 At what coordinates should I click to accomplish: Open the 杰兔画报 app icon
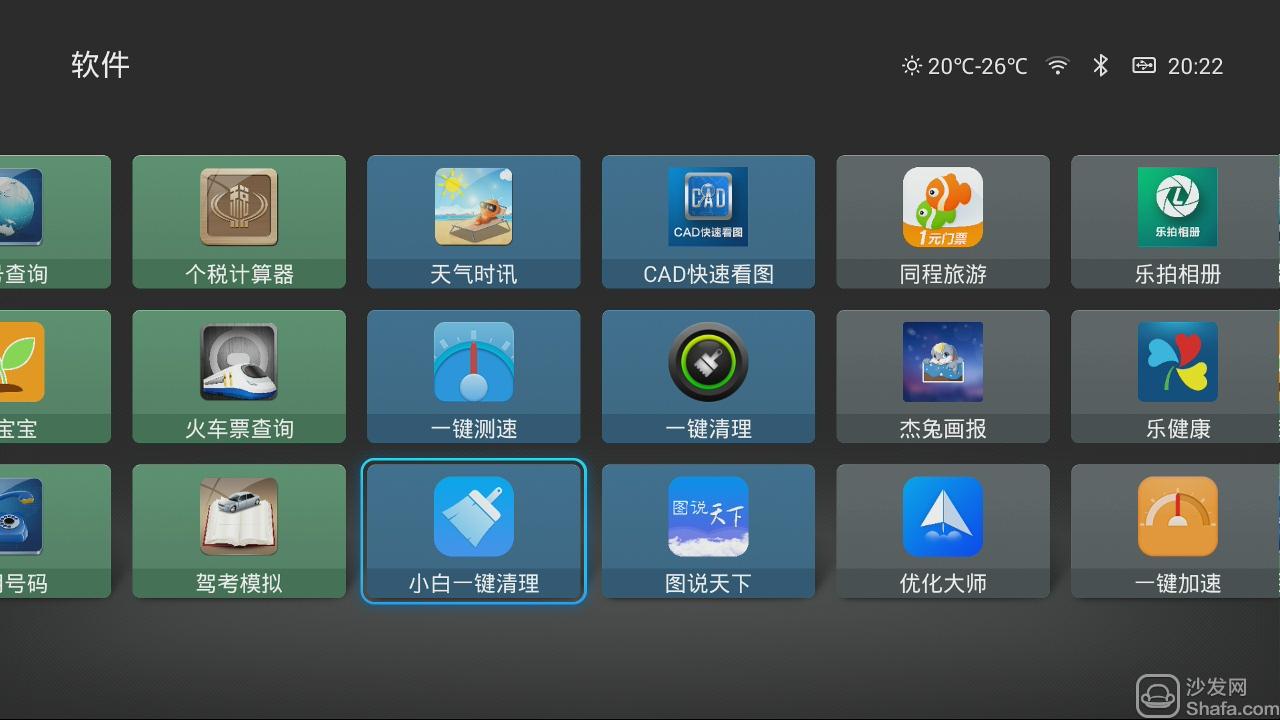(943, 362)
